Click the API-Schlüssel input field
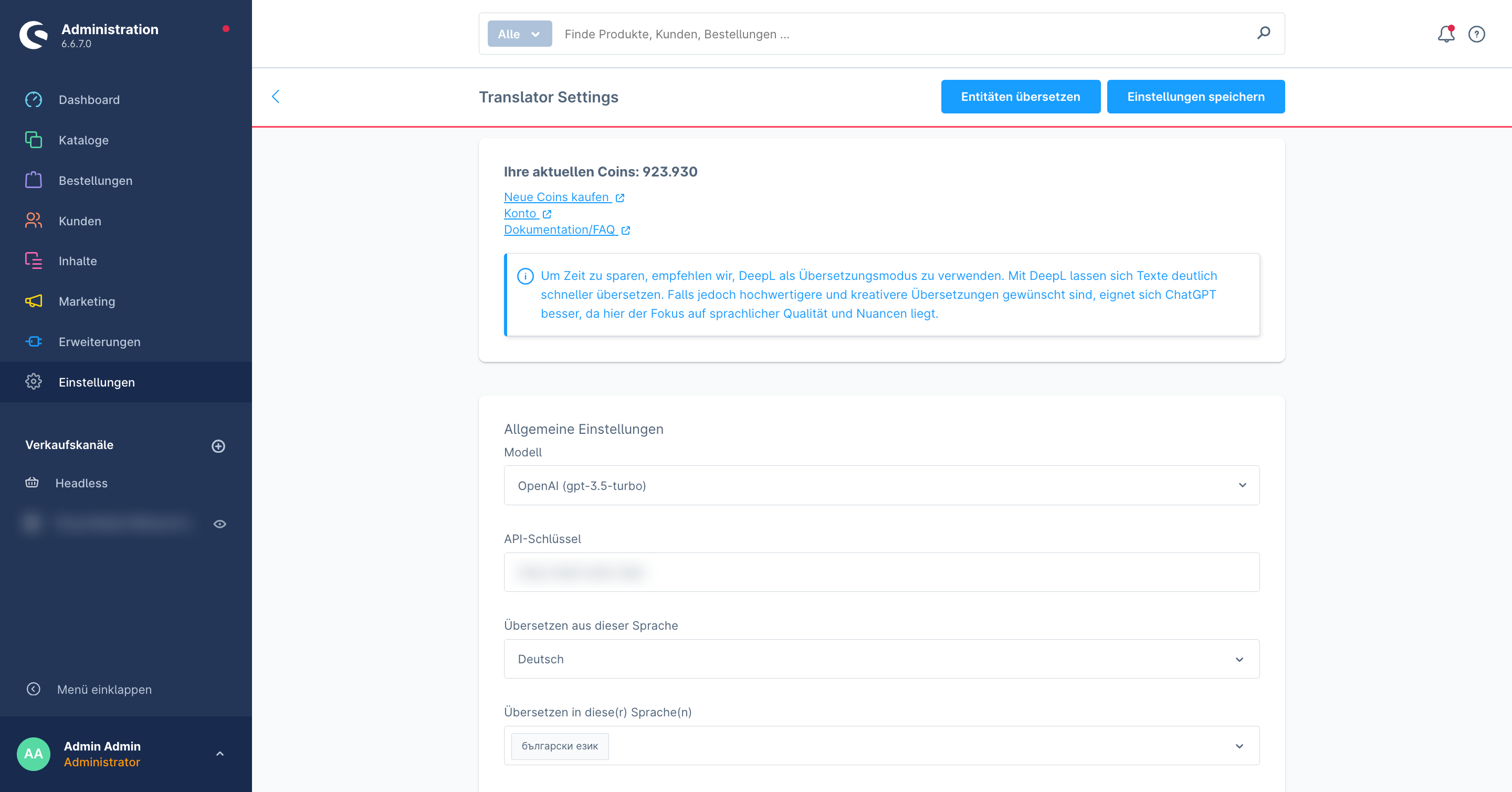The height and width of the screenshot is (792, 1512). [881, 572]
